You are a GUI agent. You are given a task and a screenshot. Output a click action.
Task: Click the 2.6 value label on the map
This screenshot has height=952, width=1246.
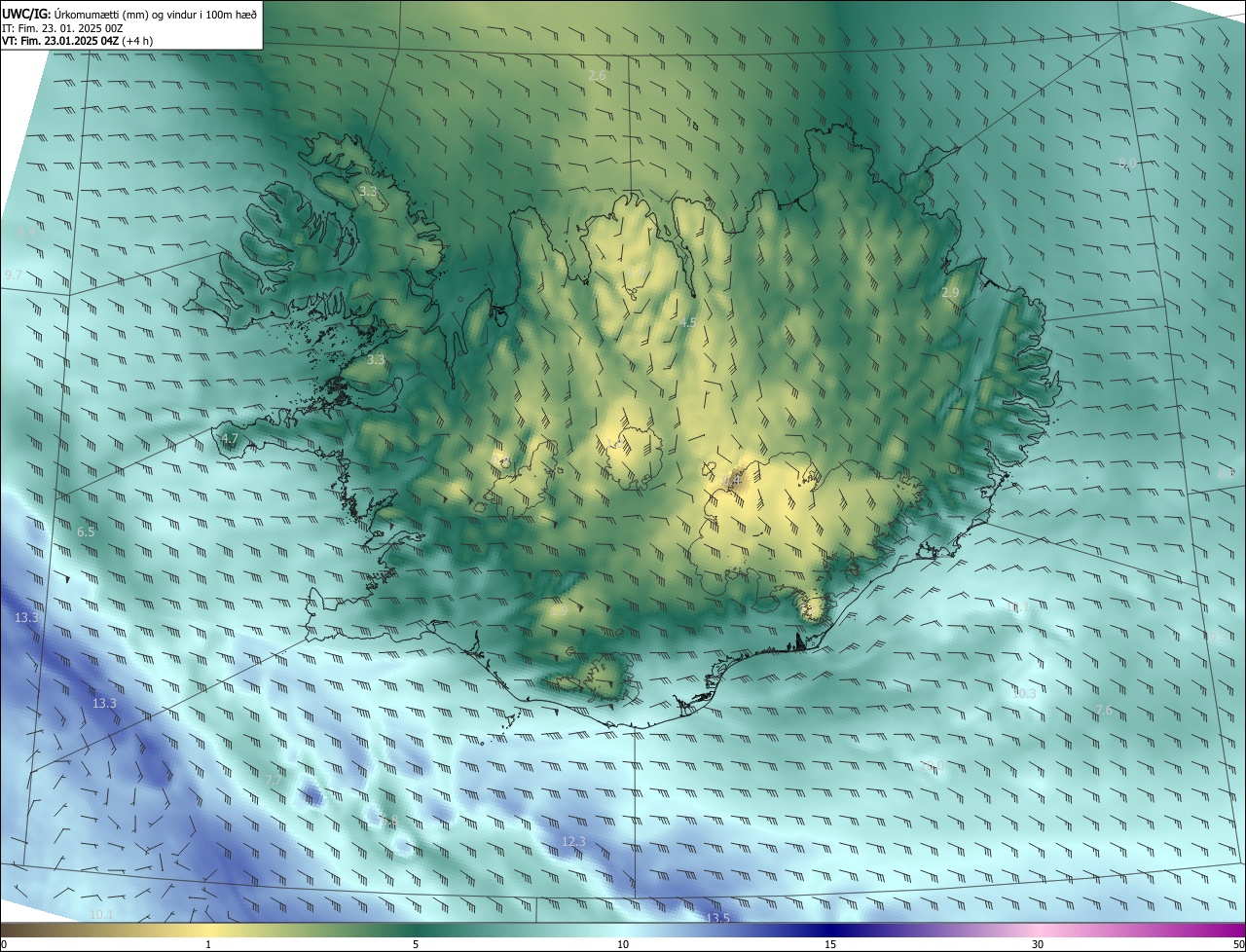click(x=598, y=75)
